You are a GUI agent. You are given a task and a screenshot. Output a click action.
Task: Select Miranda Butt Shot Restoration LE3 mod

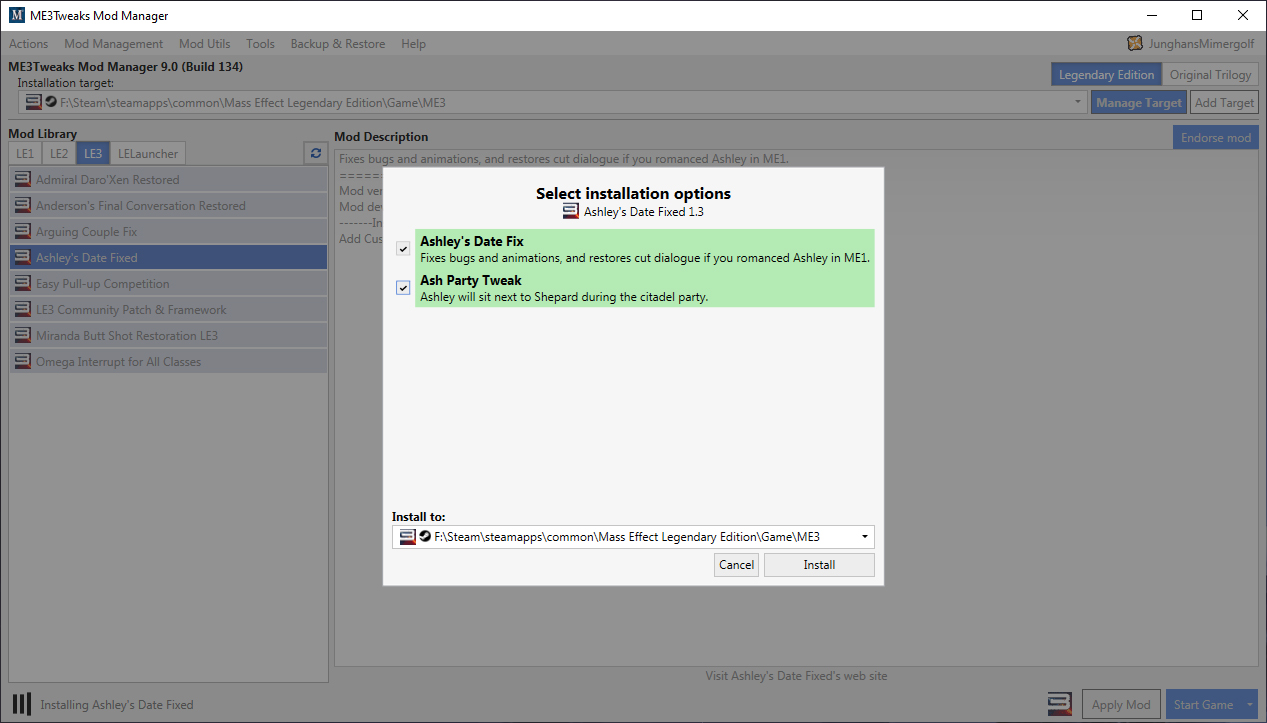169,336
